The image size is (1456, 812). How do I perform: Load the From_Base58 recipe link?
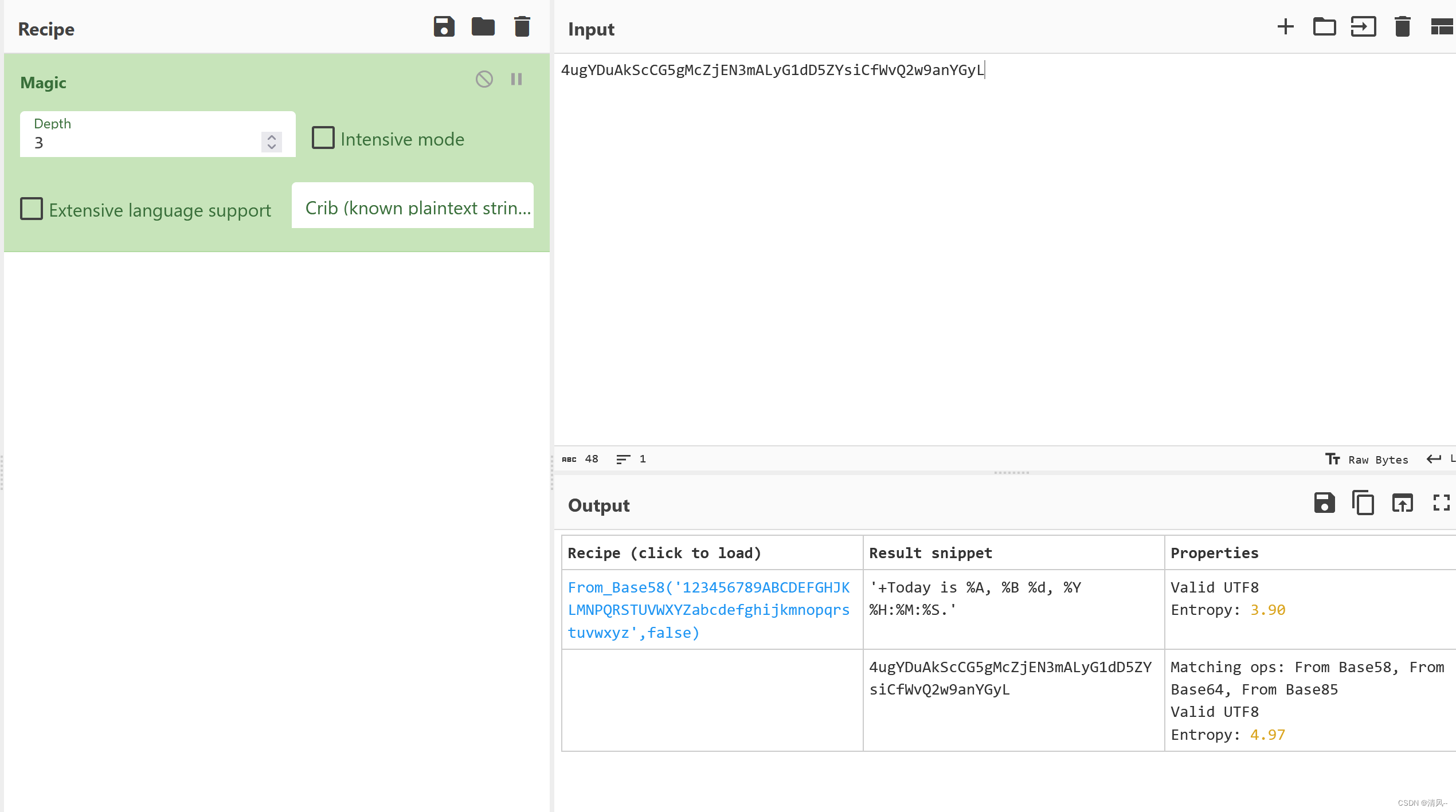[x=709, y=610]
